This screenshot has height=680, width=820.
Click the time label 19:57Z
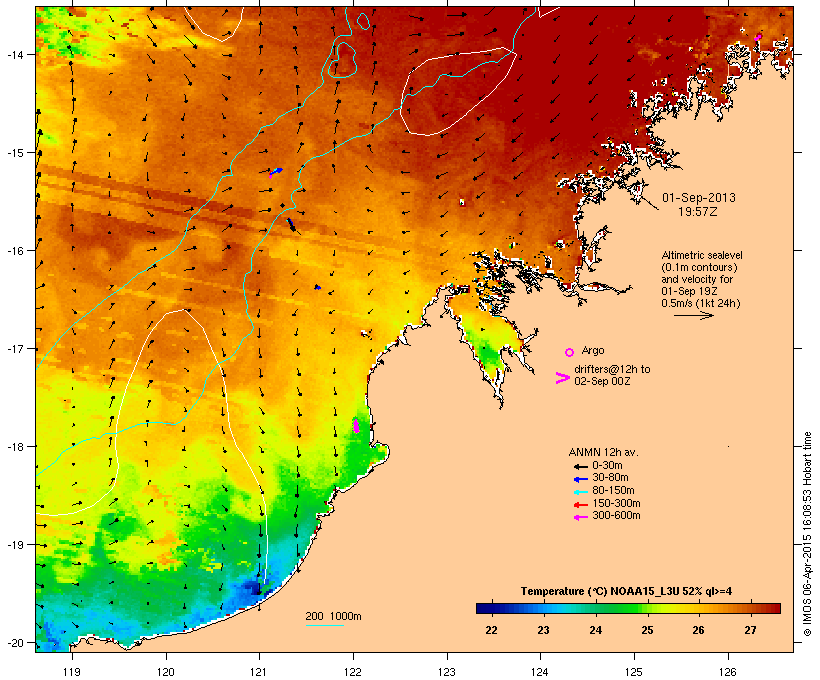[698, 212]
